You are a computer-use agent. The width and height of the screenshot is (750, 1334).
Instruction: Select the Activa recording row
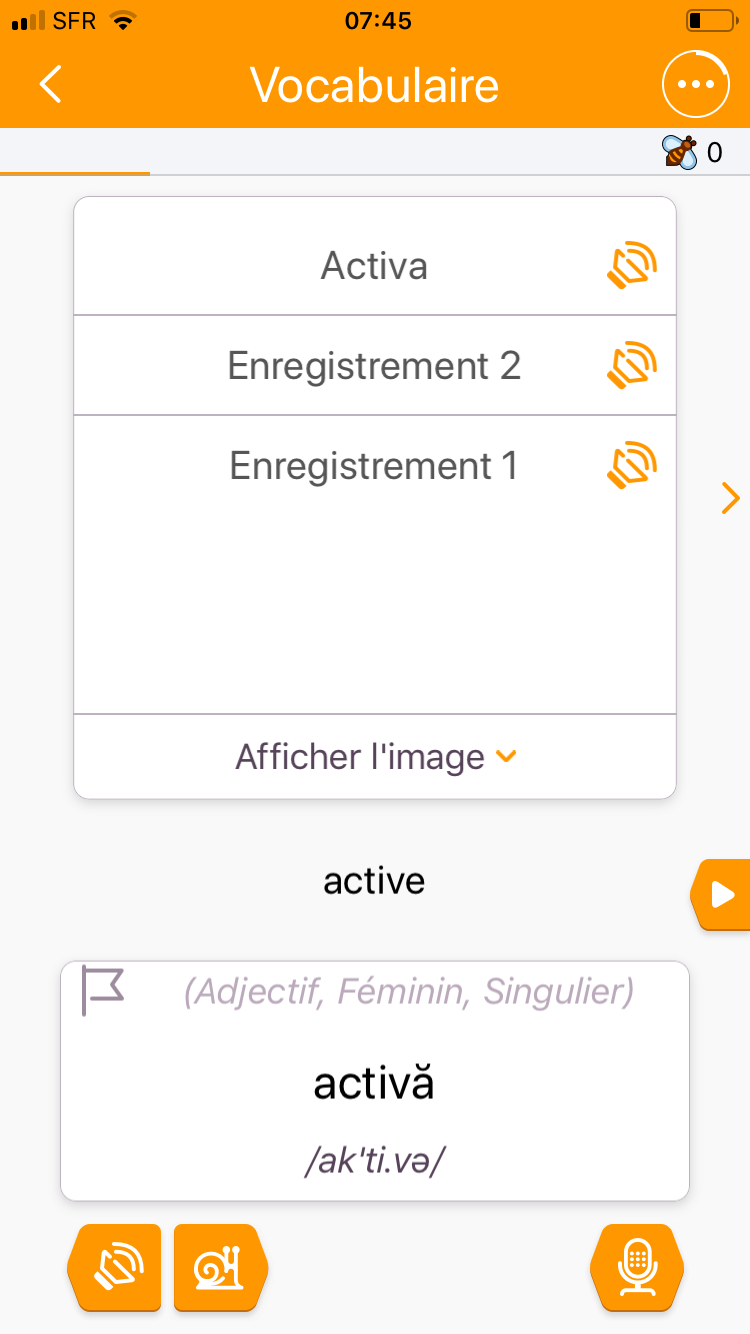pos(374,266)
